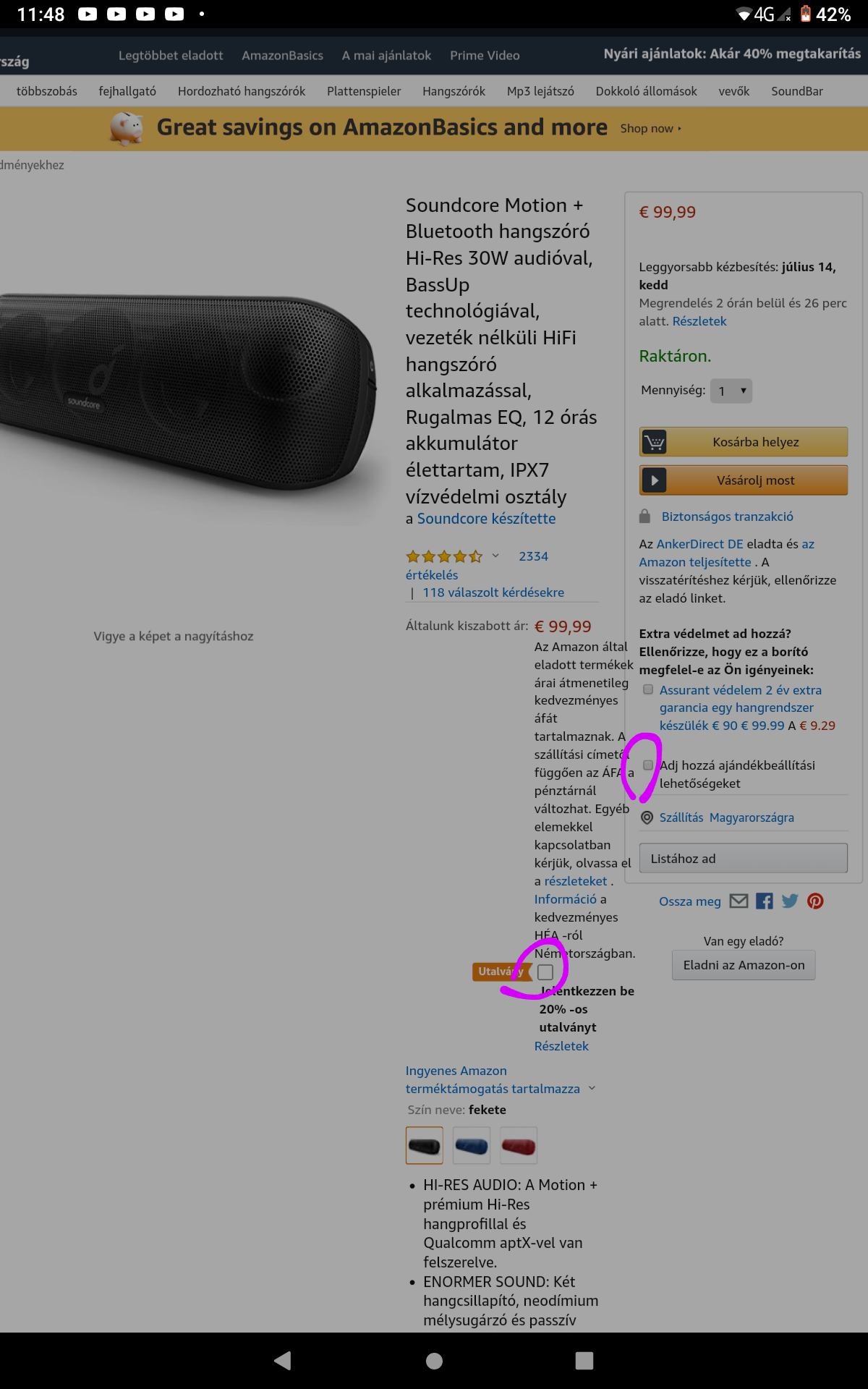Screen dimensions: 868x1389
Task: Tap the Android back navigation icon
Action: [283, 1361]
